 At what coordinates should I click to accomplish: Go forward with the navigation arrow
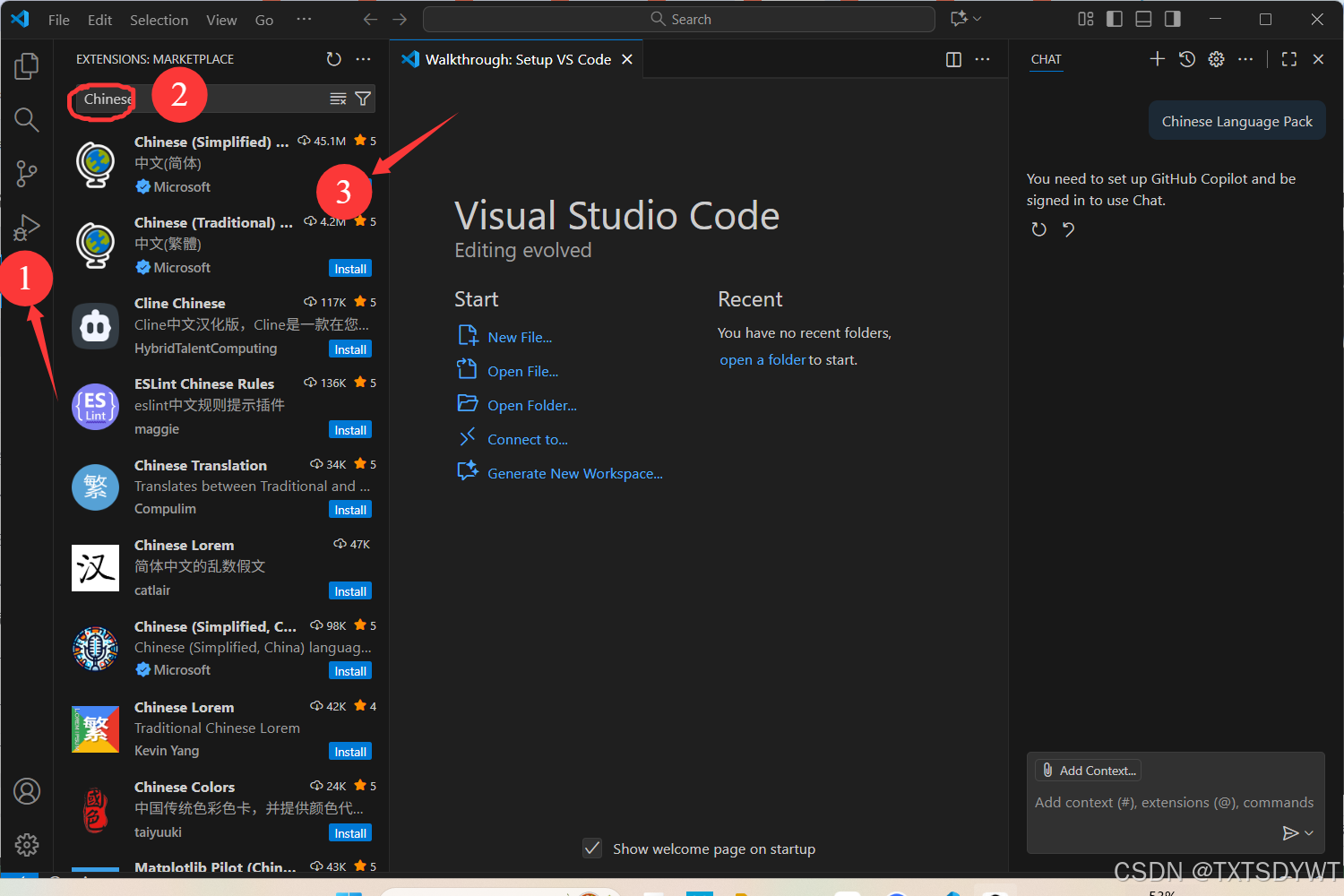tap(400, 19)
